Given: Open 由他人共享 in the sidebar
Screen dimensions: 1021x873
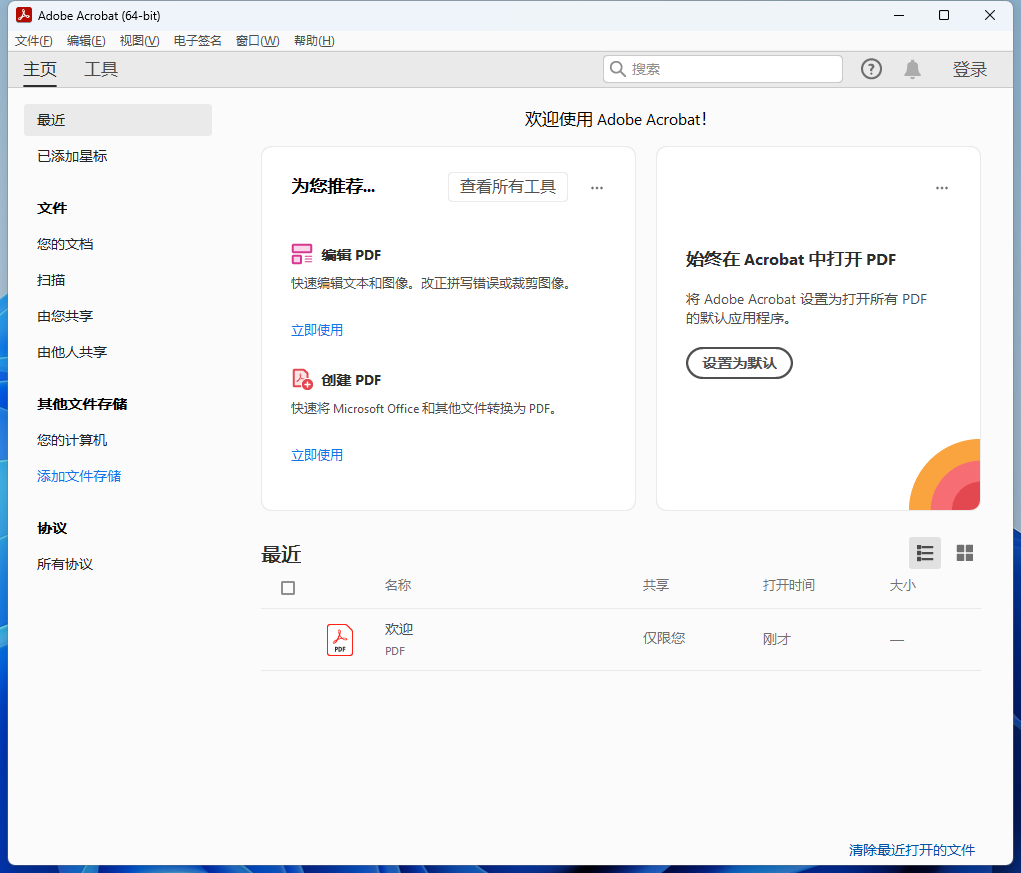Looking at the screenshot, I should click(72, 352).
